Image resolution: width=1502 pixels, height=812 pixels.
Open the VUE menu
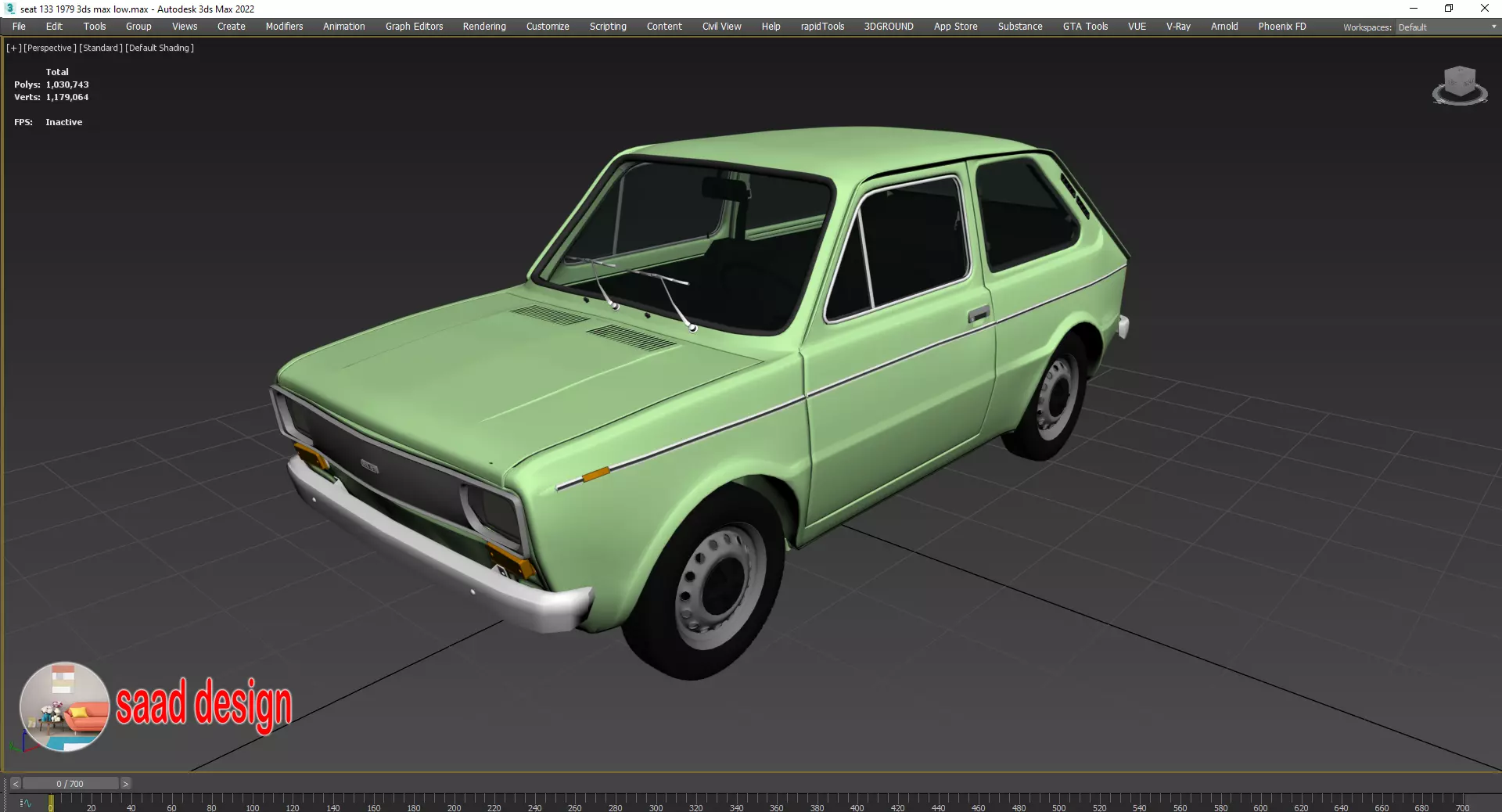tap(1137, 27)
